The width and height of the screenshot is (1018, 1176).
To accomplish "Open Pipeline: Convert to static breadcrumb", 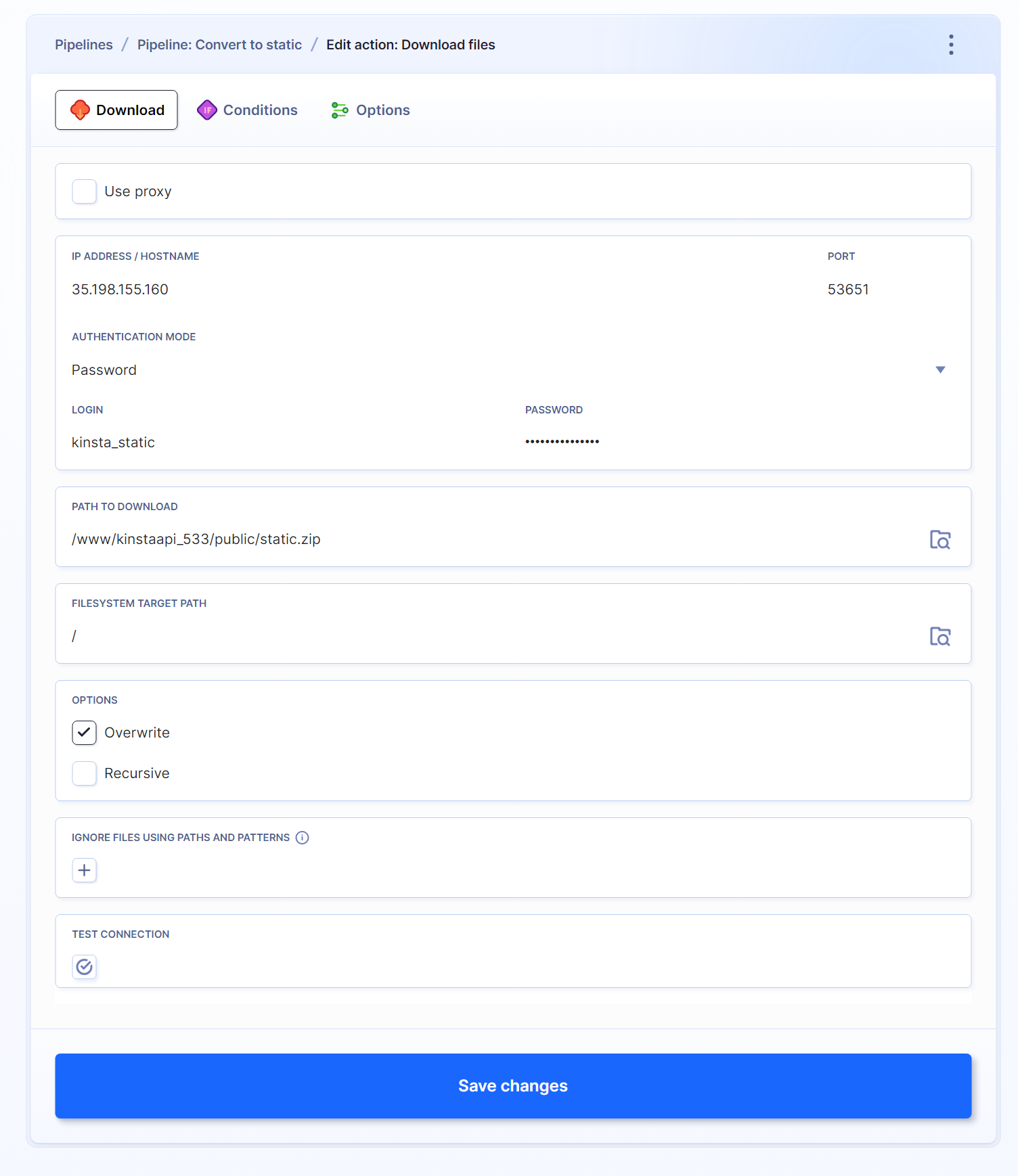I will click(219, 45).
